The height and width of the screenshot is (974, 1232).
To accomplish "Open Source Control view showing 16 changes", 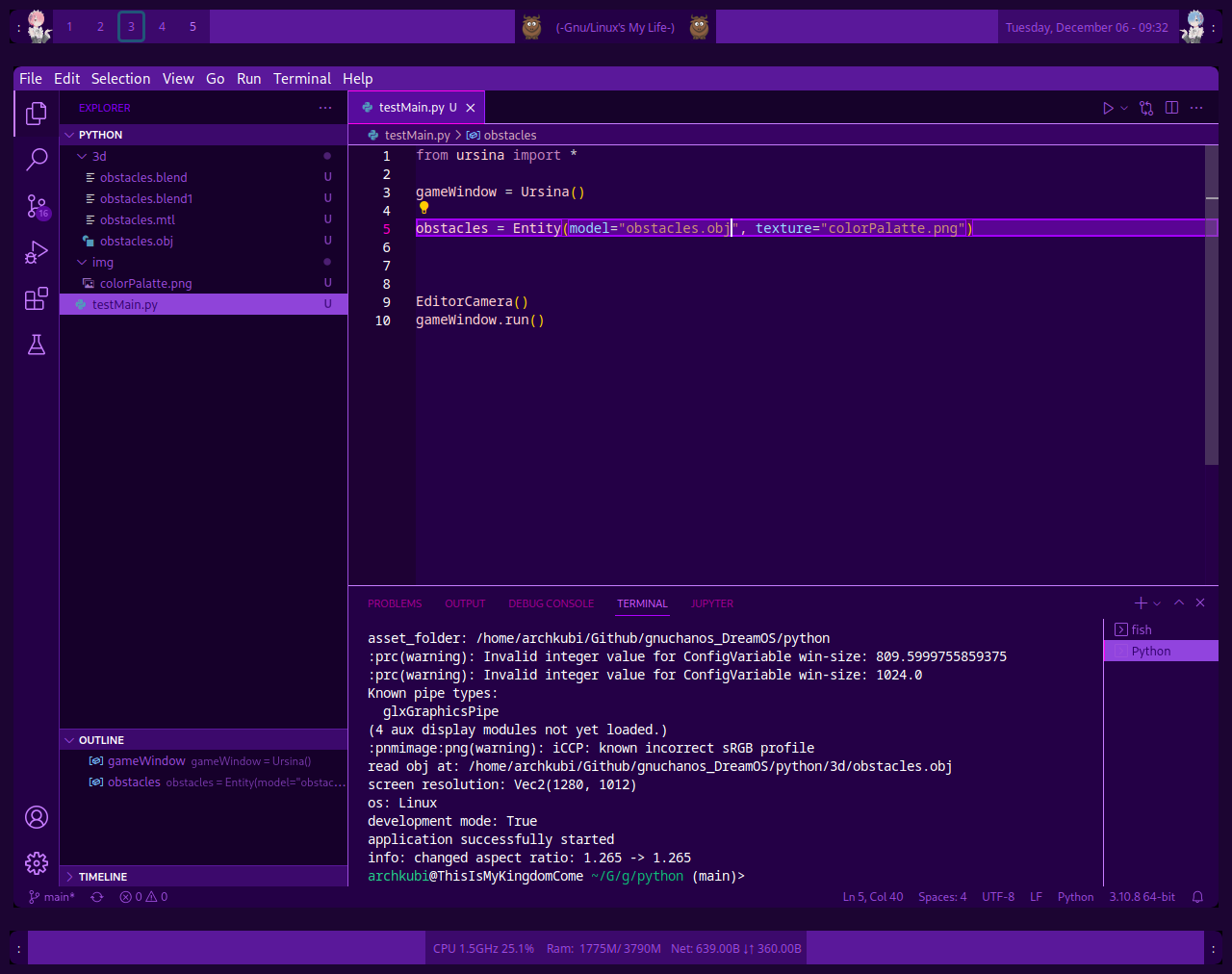I will click(x=36, y=205).
